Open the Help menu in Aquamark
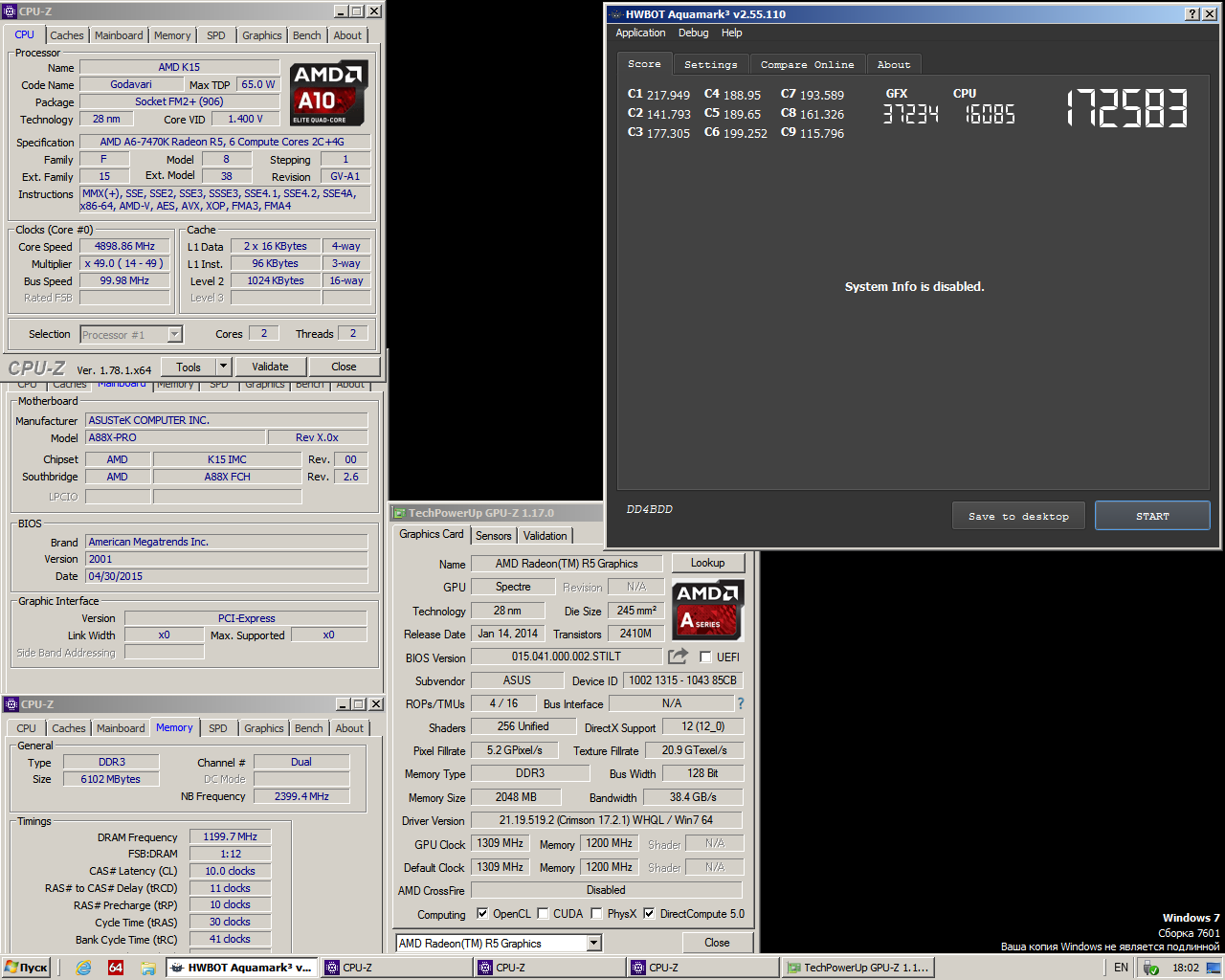 732,33
